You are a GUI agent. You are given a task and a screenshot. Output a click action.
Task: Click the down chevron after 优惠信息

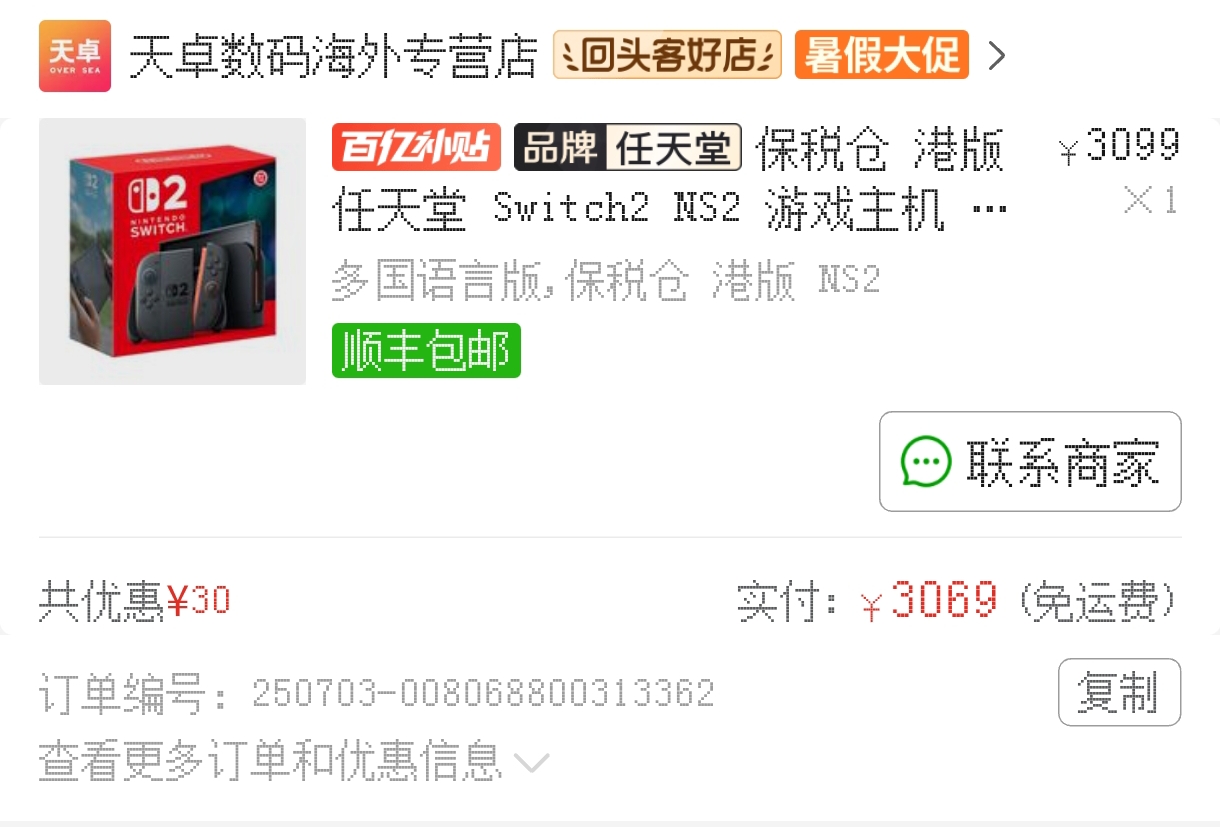[x=532, y=764]
